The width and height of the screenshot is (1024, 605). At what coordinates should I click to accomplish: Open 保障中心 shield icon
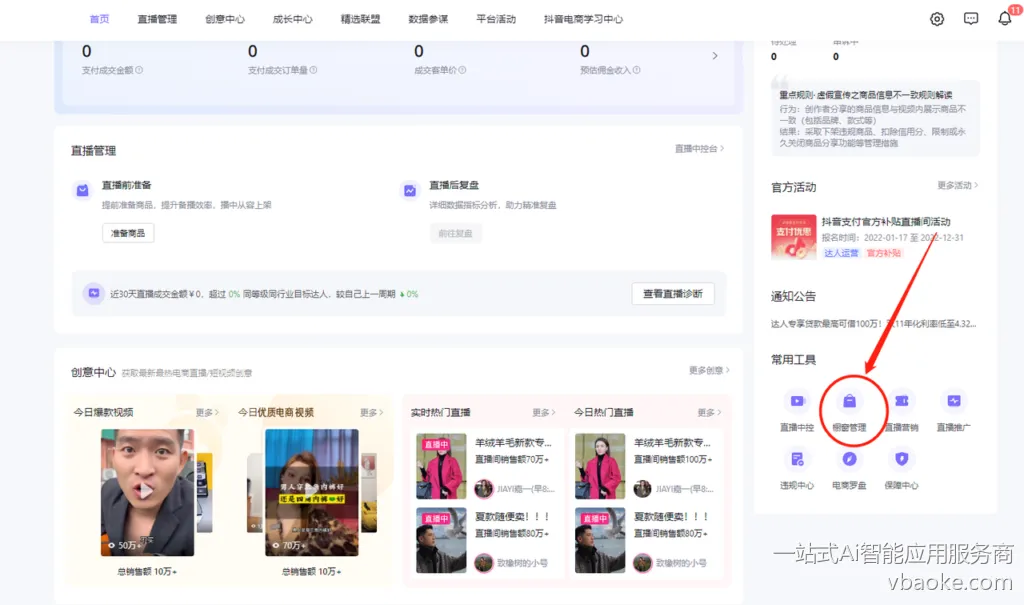901,459
